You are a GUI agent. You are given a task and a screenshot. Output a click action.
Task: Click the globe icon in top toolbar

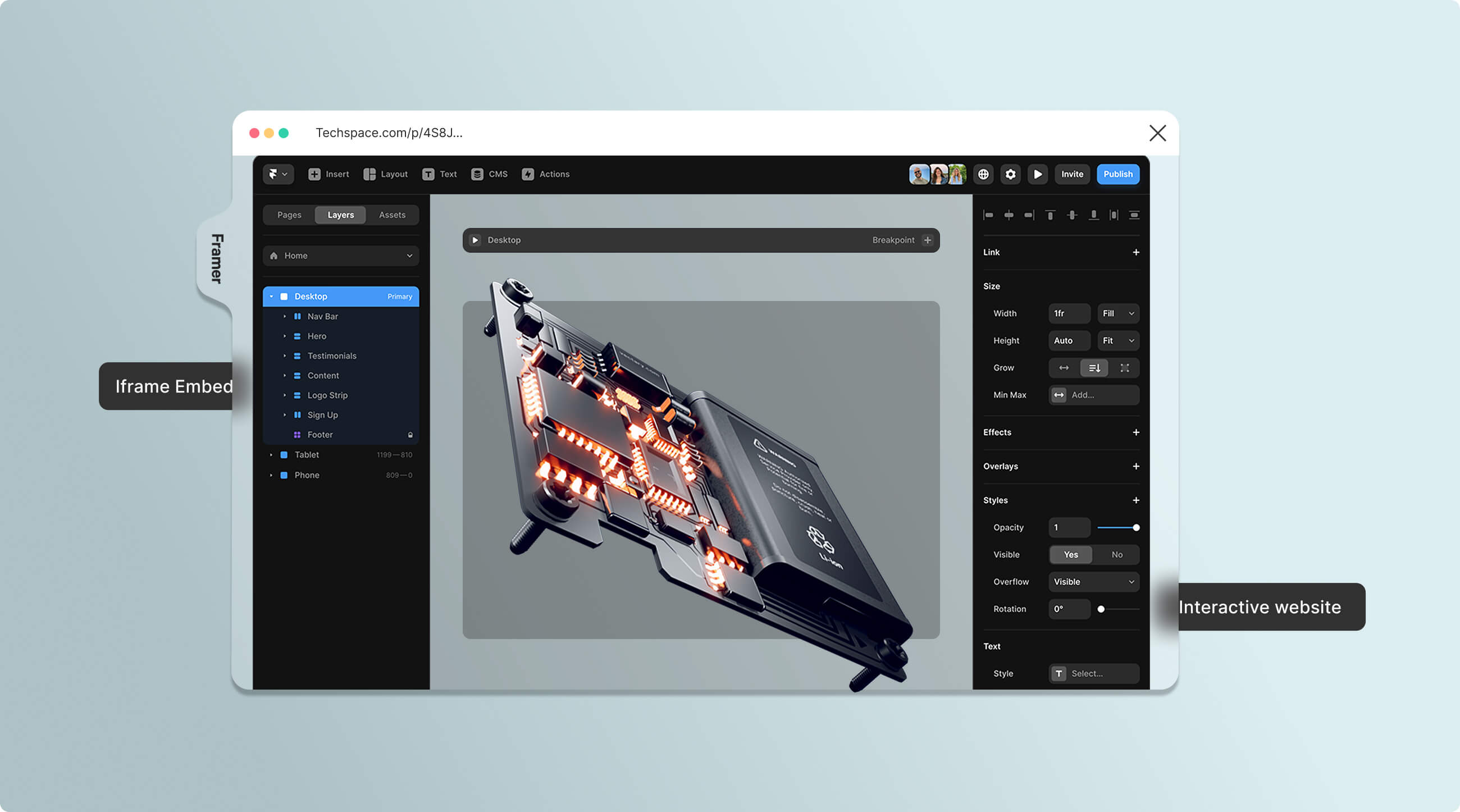click(983, 174)
